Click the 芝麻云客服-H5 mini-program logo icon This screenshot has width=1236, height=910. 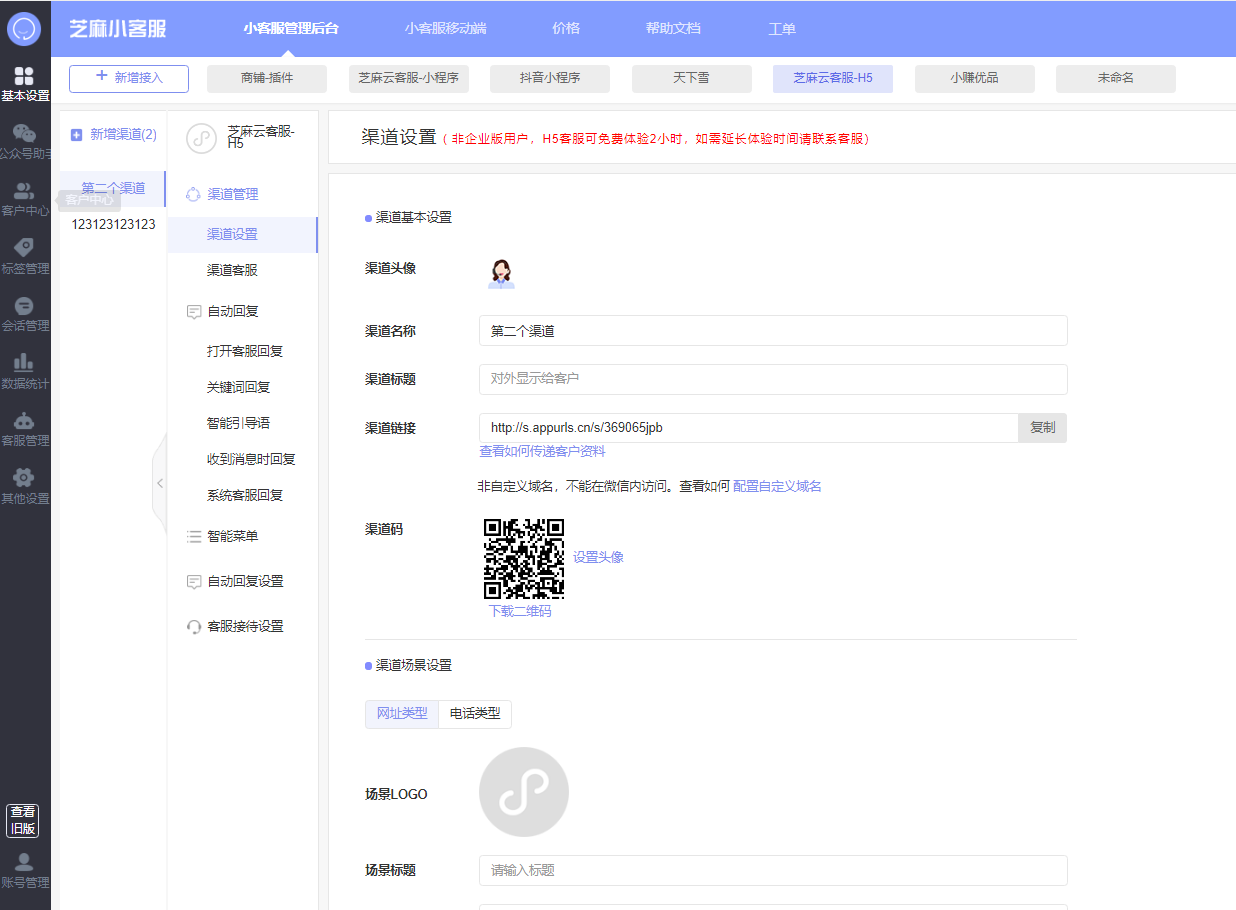[201, 138]
